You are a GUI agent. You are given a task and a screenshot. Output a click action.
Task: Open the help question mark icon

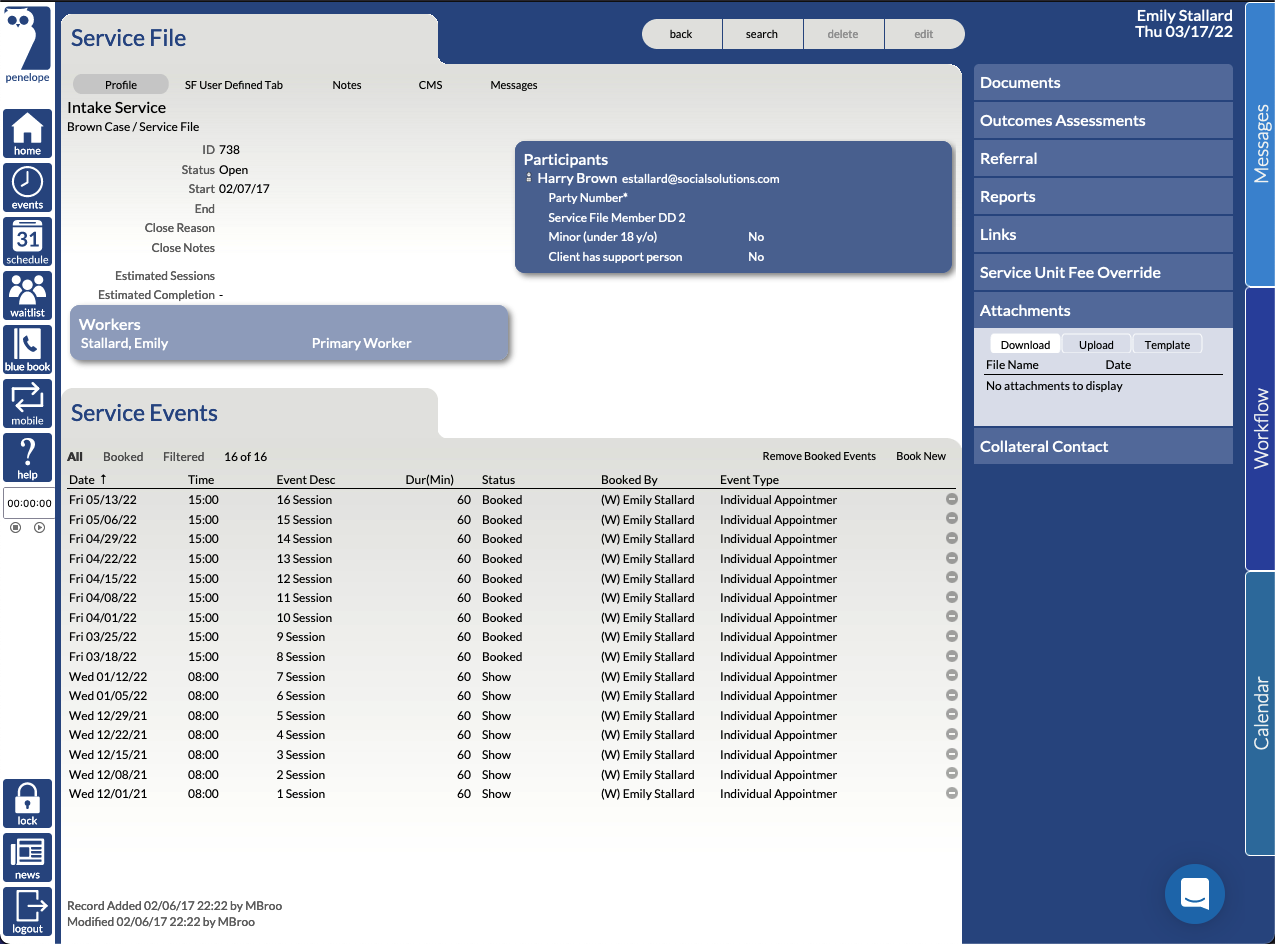tap(27, 458)
